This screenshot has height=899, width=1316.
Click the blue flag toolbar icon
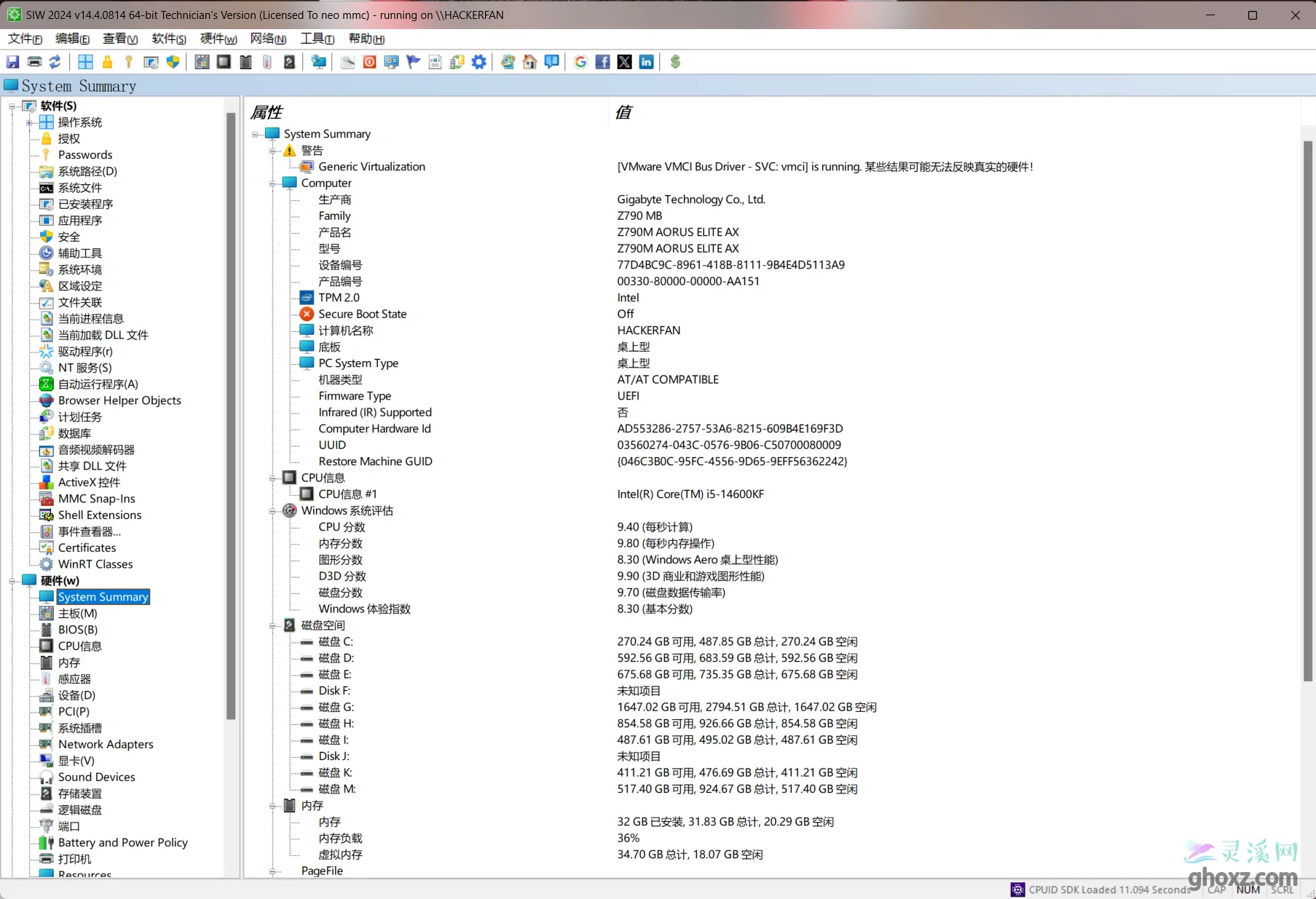tap(413, 62)
